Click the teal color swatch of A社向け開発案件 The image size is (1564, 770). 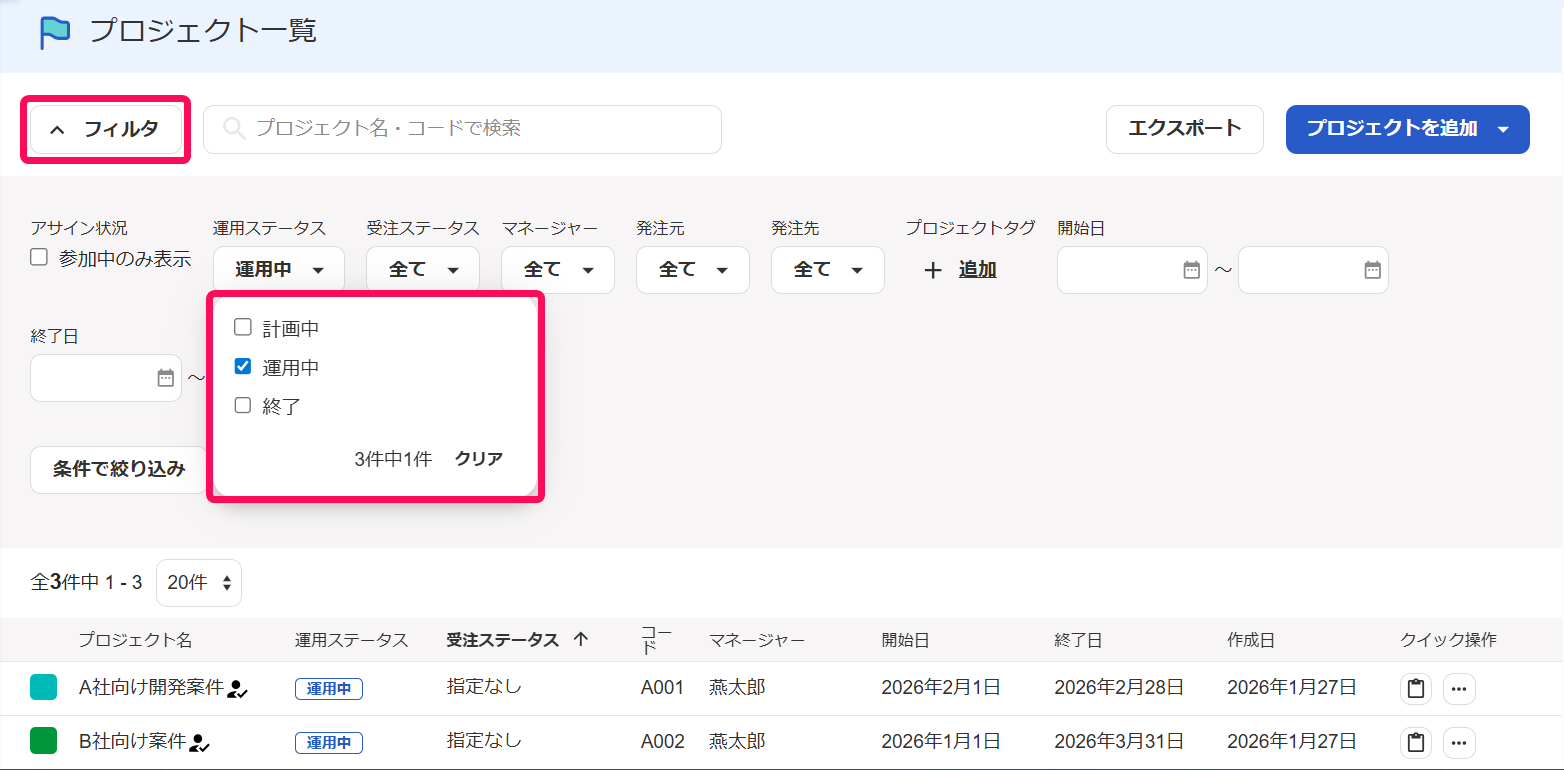point(43,688)
